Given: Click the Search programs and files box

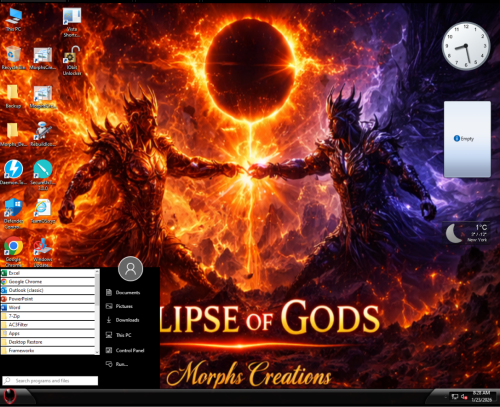Looking at the screenshot, I should 50,380.
